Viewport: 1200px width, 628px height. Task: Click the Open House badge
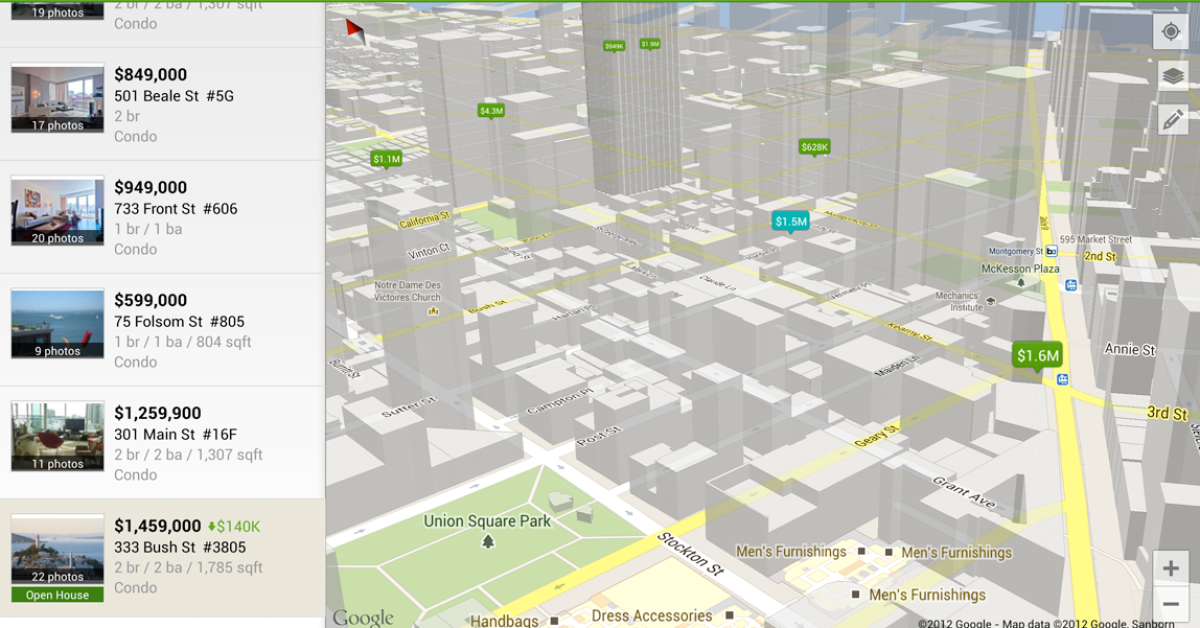57,595
